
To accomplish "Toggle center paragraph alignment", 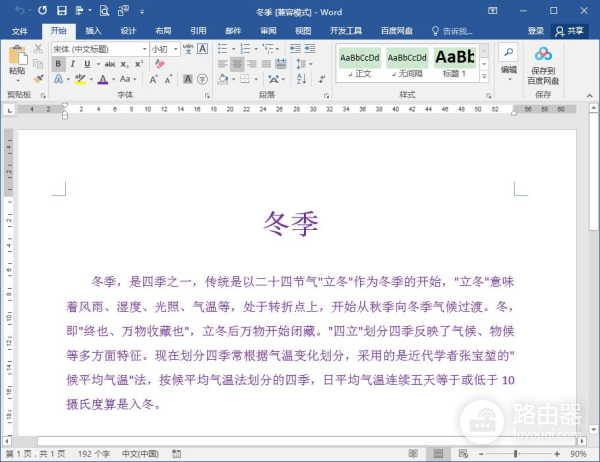I will [237, 64].
